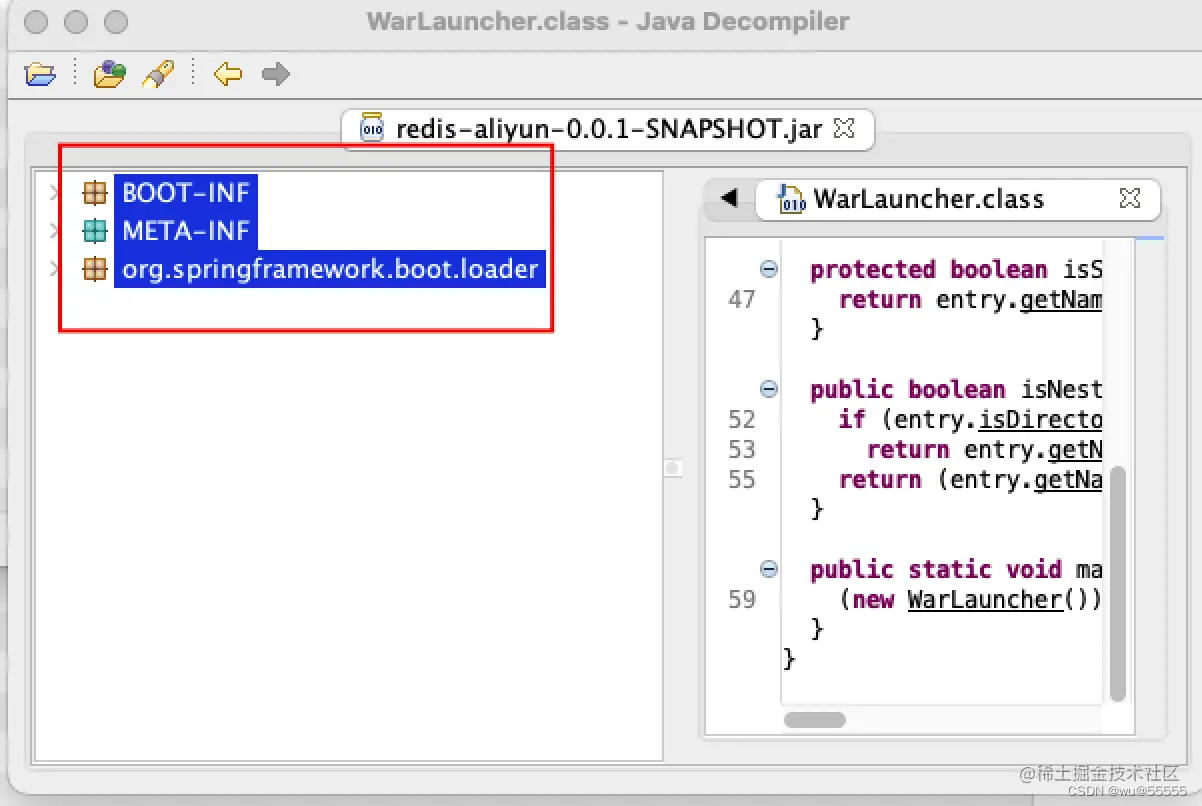Click line number 52 in gutter
This screenshot has height=806, width=1202.
742,419
